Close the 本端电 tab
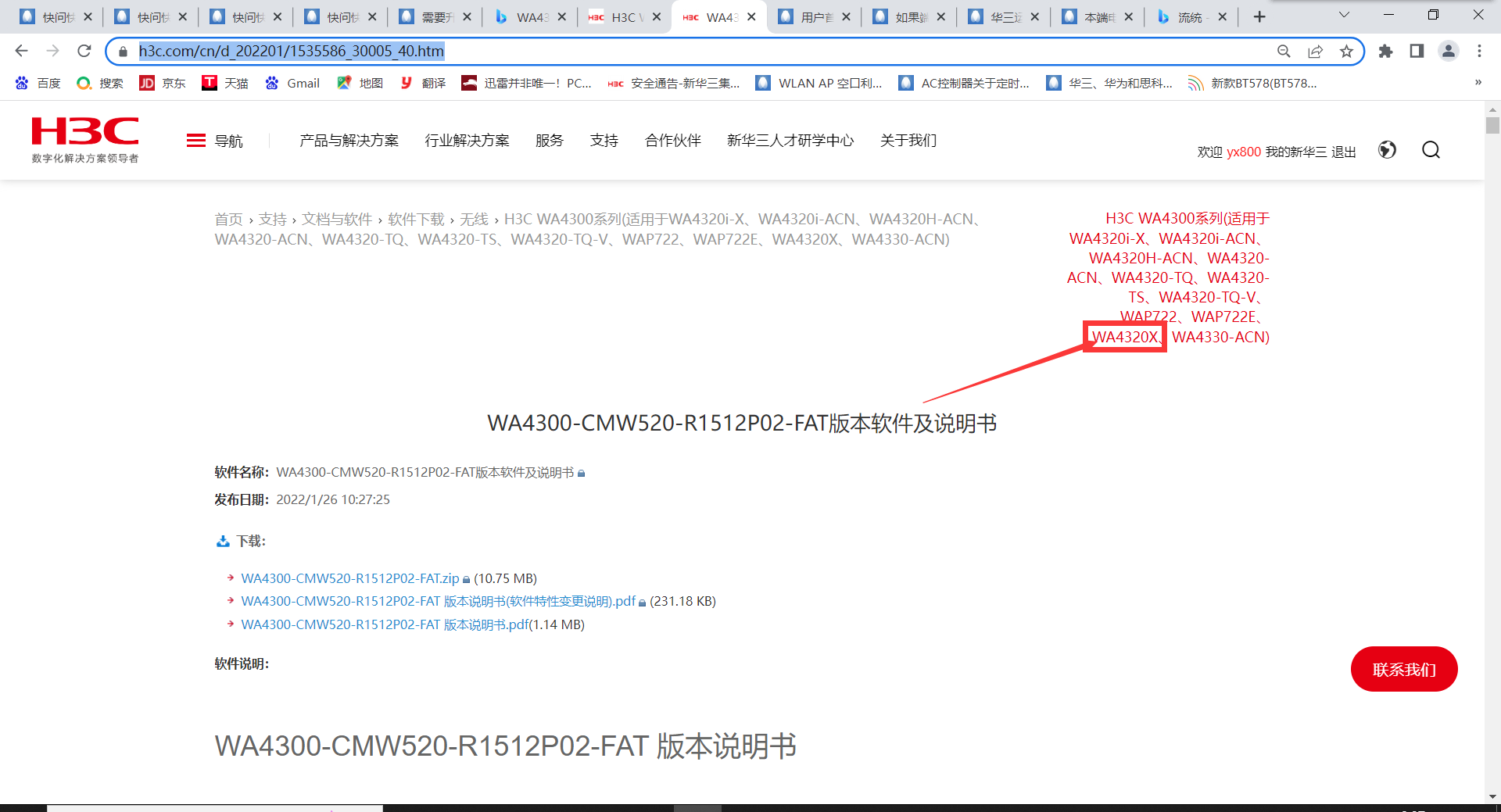 tap(1128, 16)
